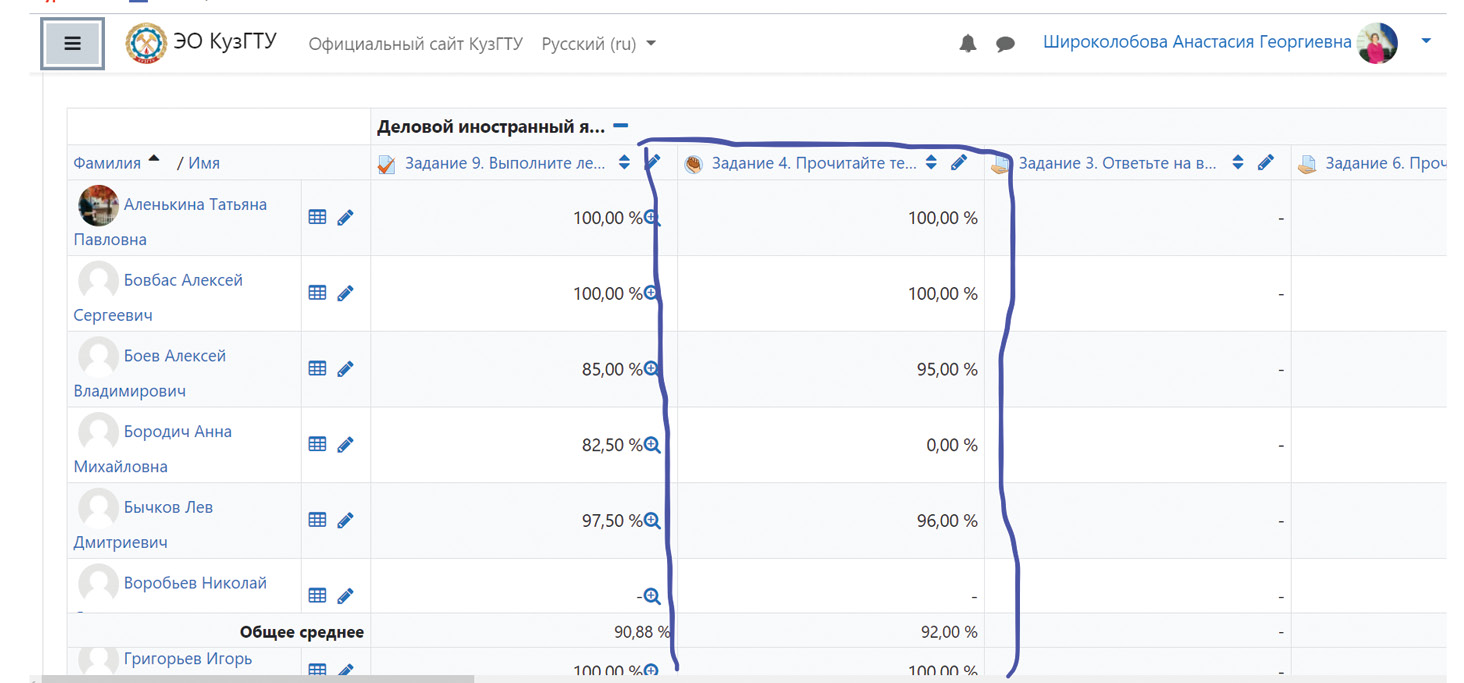Edit Задание 3 column with pencil icon

tap(1265, 163)
